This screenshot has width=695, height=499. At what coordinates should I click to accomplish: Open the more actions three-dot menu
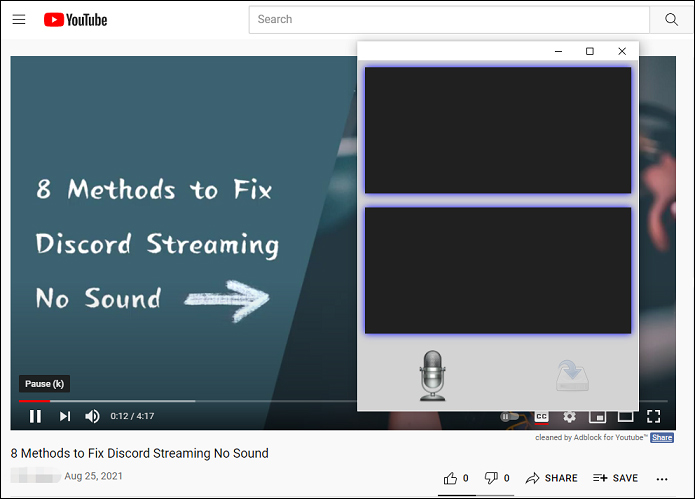(x=662, y=479)
